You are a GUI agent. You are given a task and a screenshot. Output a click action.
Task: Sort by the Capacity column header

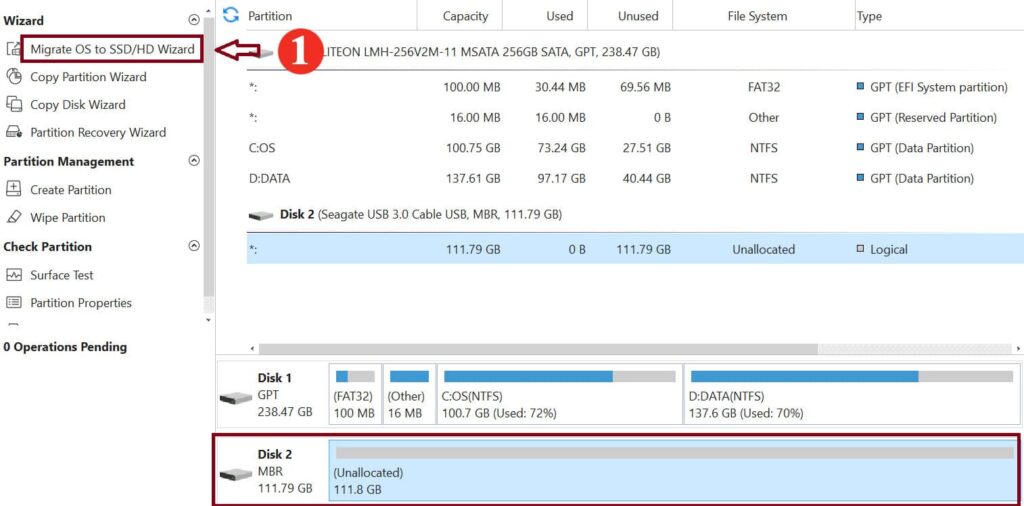click(466, 16)
